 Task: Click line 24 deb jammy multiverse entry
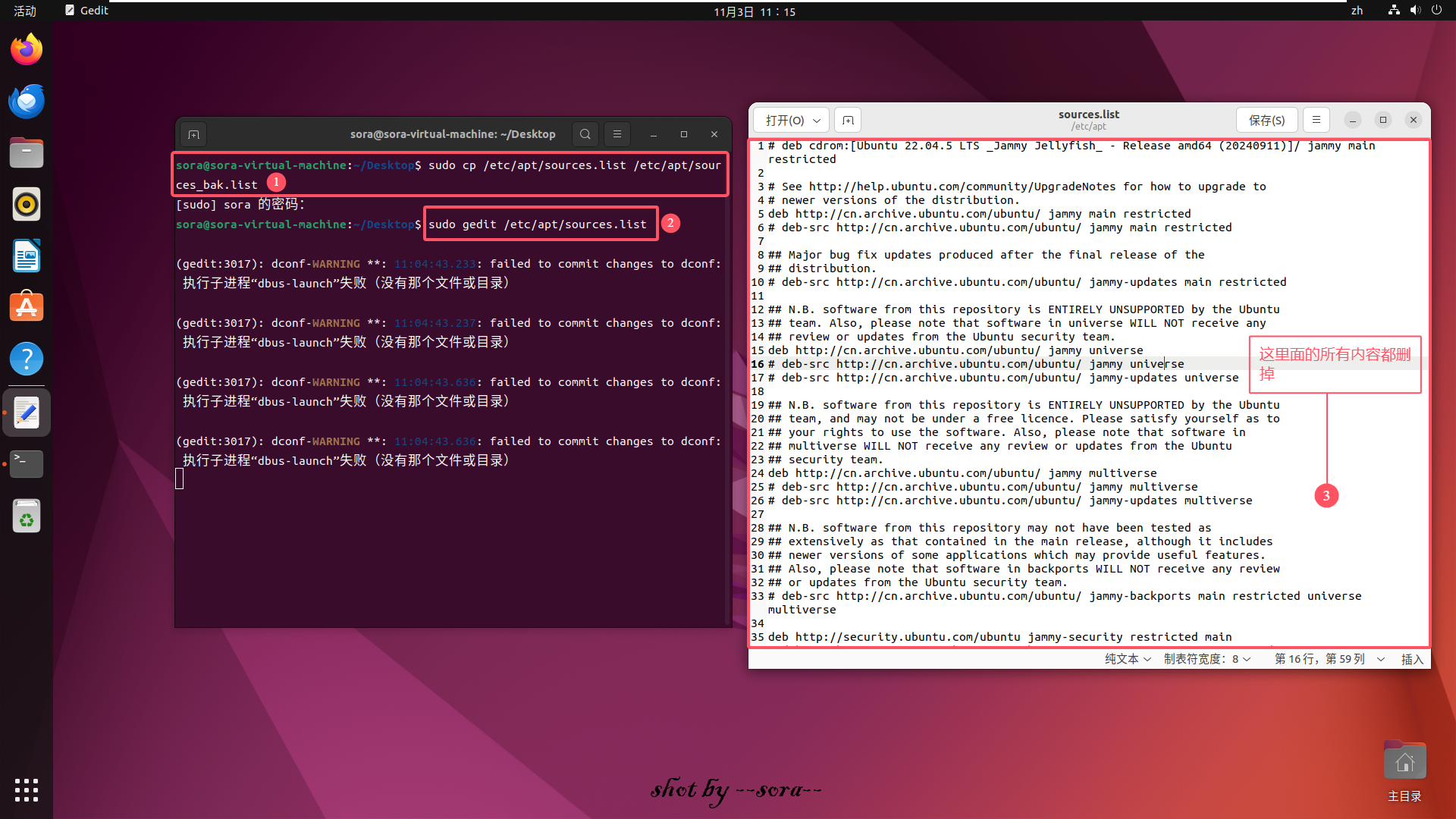click(x=962, y=473)
